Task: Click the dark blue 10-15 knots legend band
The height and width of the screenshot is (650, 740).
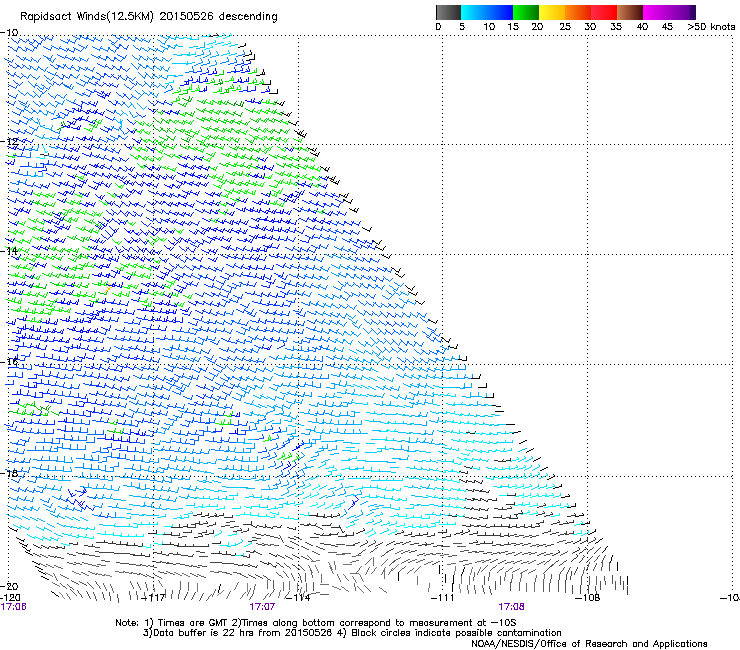Action: point(500,12)
